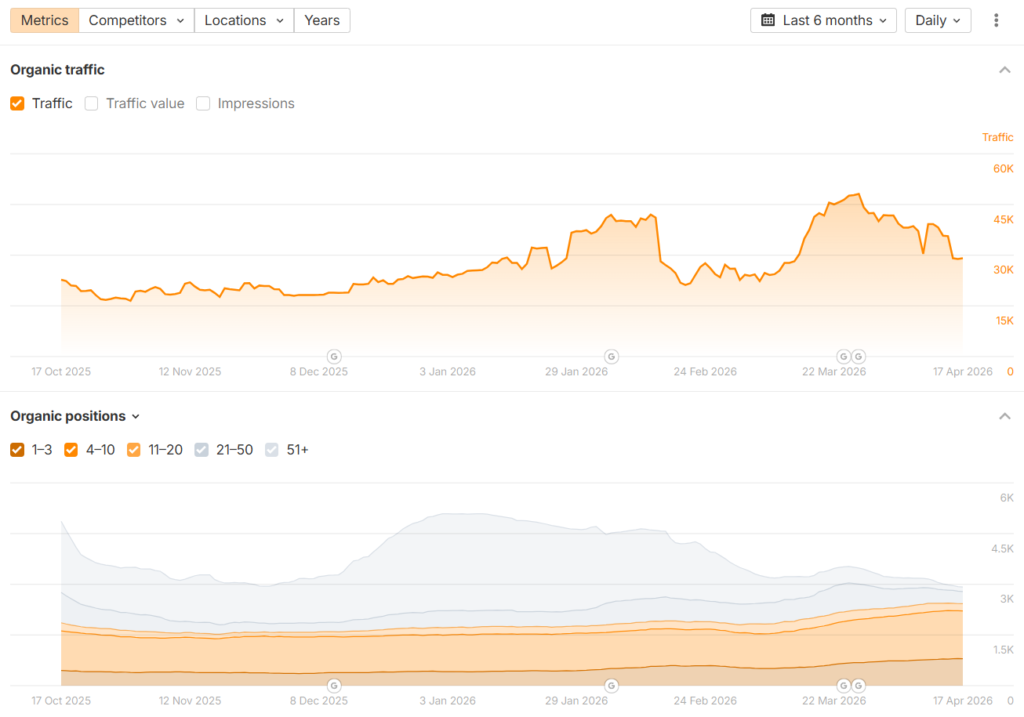Open the Last 6 months date range
The image size is (1024, 717).
point(823,20)
